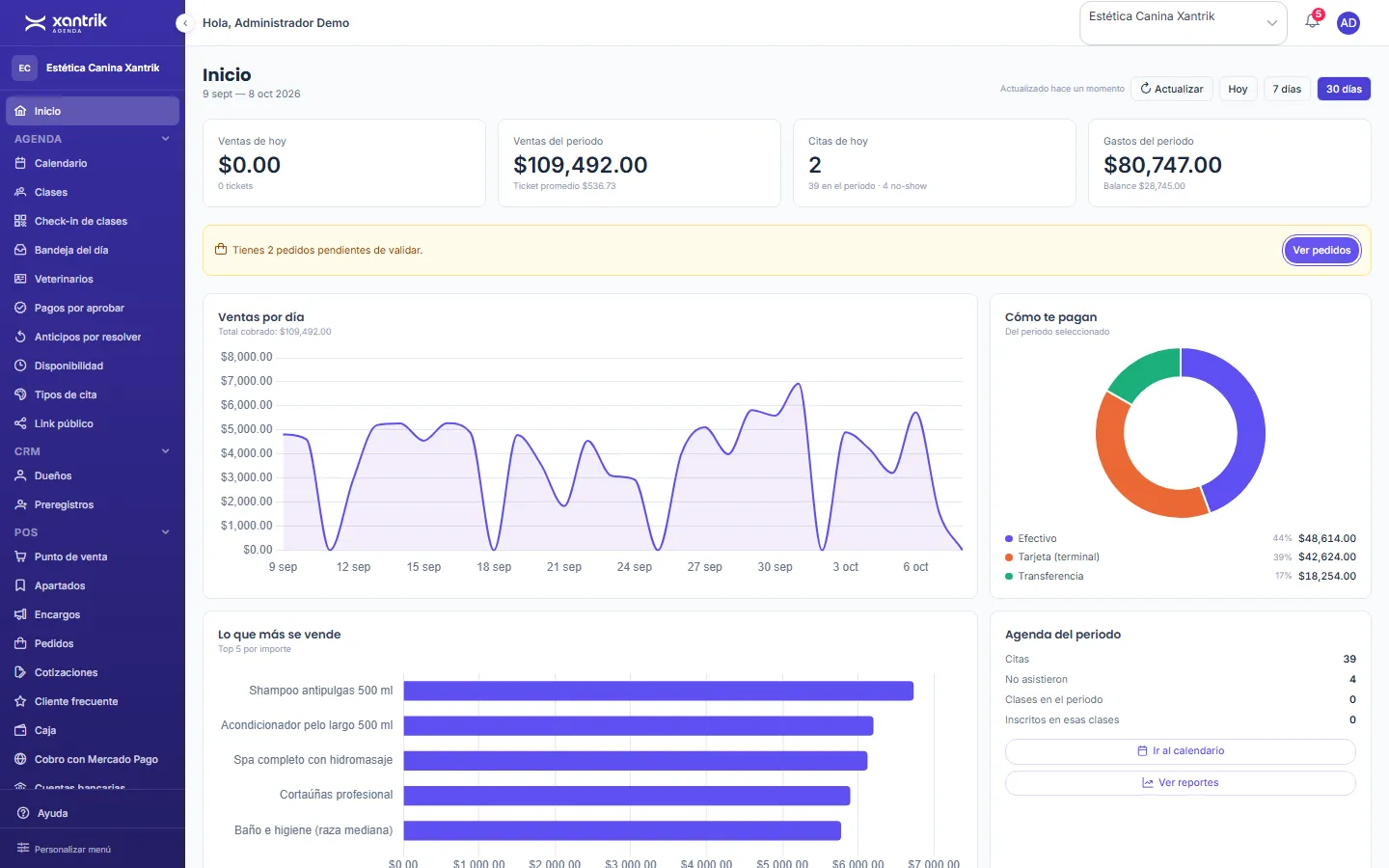The width and height of the screenshot is (1389, 868).
Task: Go to Check-in de clases
Action: (93, 221)
